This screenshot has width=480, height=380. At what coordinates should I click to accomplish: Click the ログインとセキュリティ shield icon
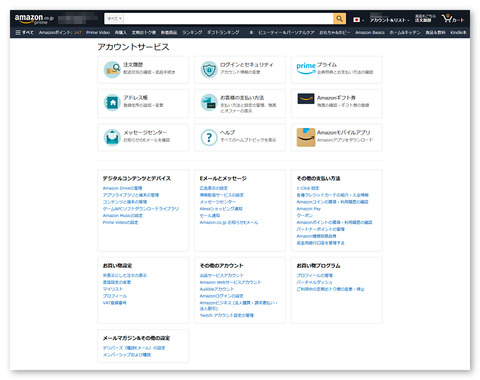coord(209,69)
